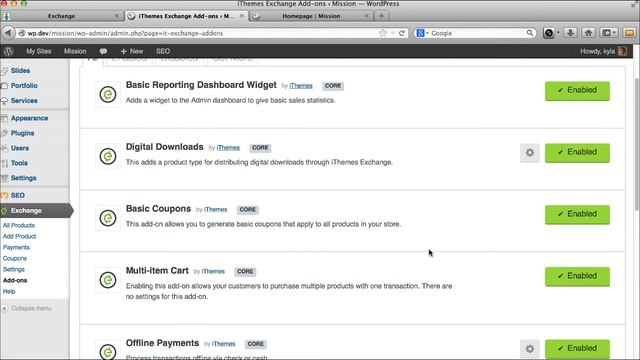Toggle Enabled button for Basic Coupons
This screenshot has height=360, width=640.
point(577,215)
